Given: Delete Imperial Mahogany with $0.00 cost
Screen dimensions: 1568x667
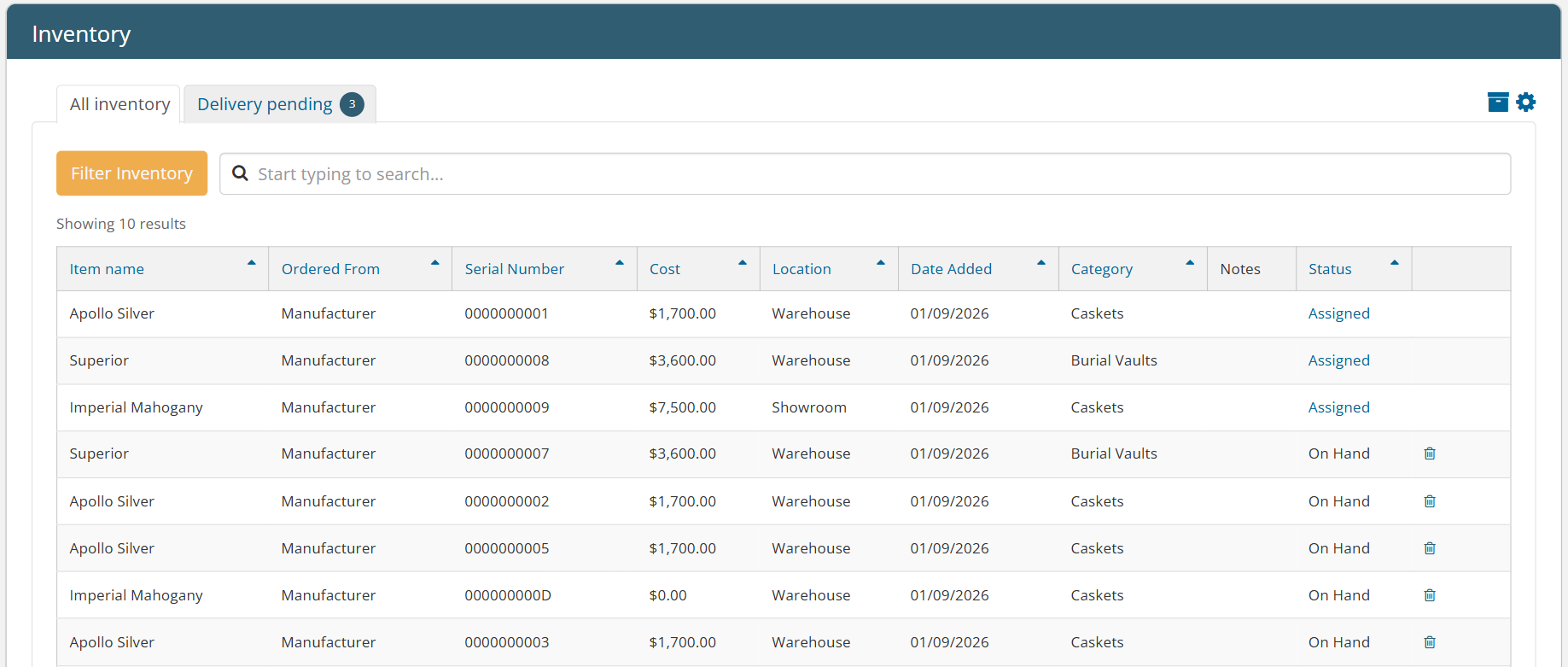Looking at the screenshot, I should click(1430, 595).
